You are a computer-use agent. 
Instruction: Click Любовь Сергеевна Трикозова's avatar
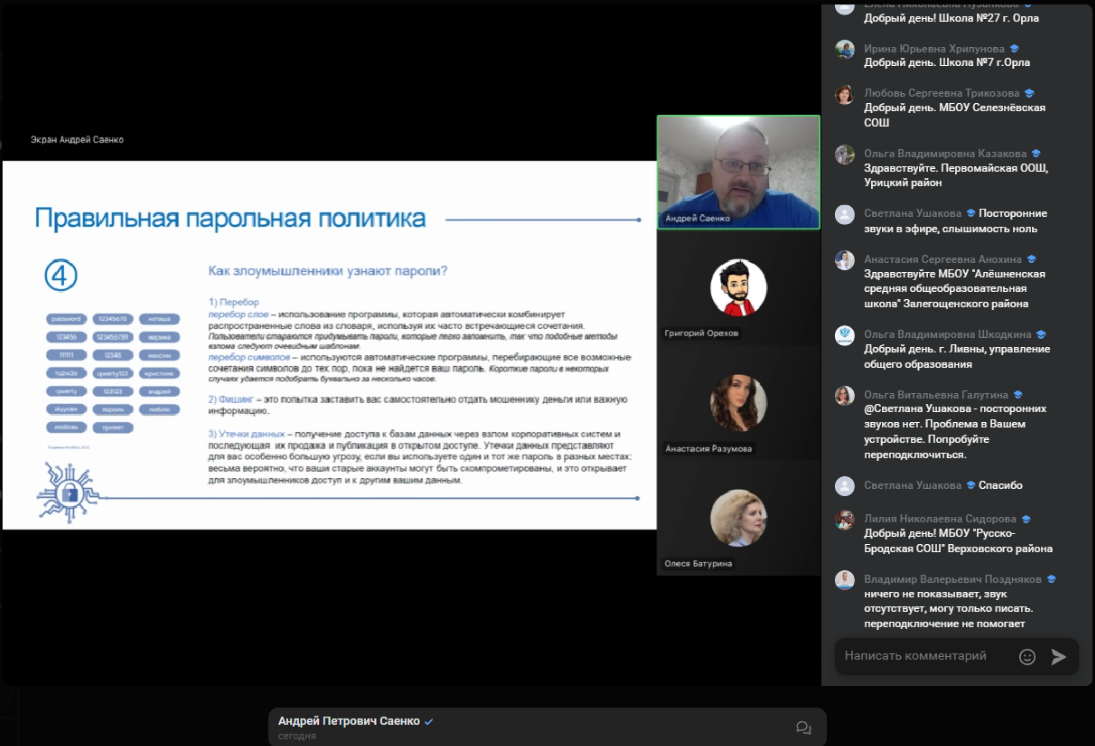coord(845,94)
